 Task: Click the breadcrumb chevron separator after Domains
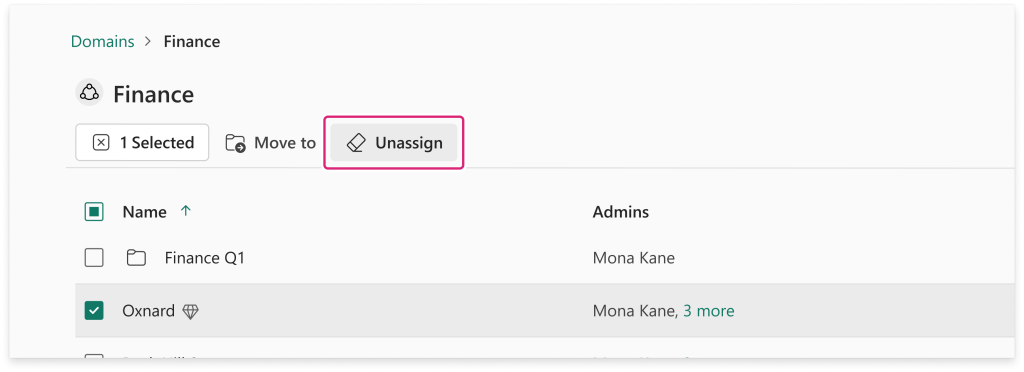click(149, 42)
